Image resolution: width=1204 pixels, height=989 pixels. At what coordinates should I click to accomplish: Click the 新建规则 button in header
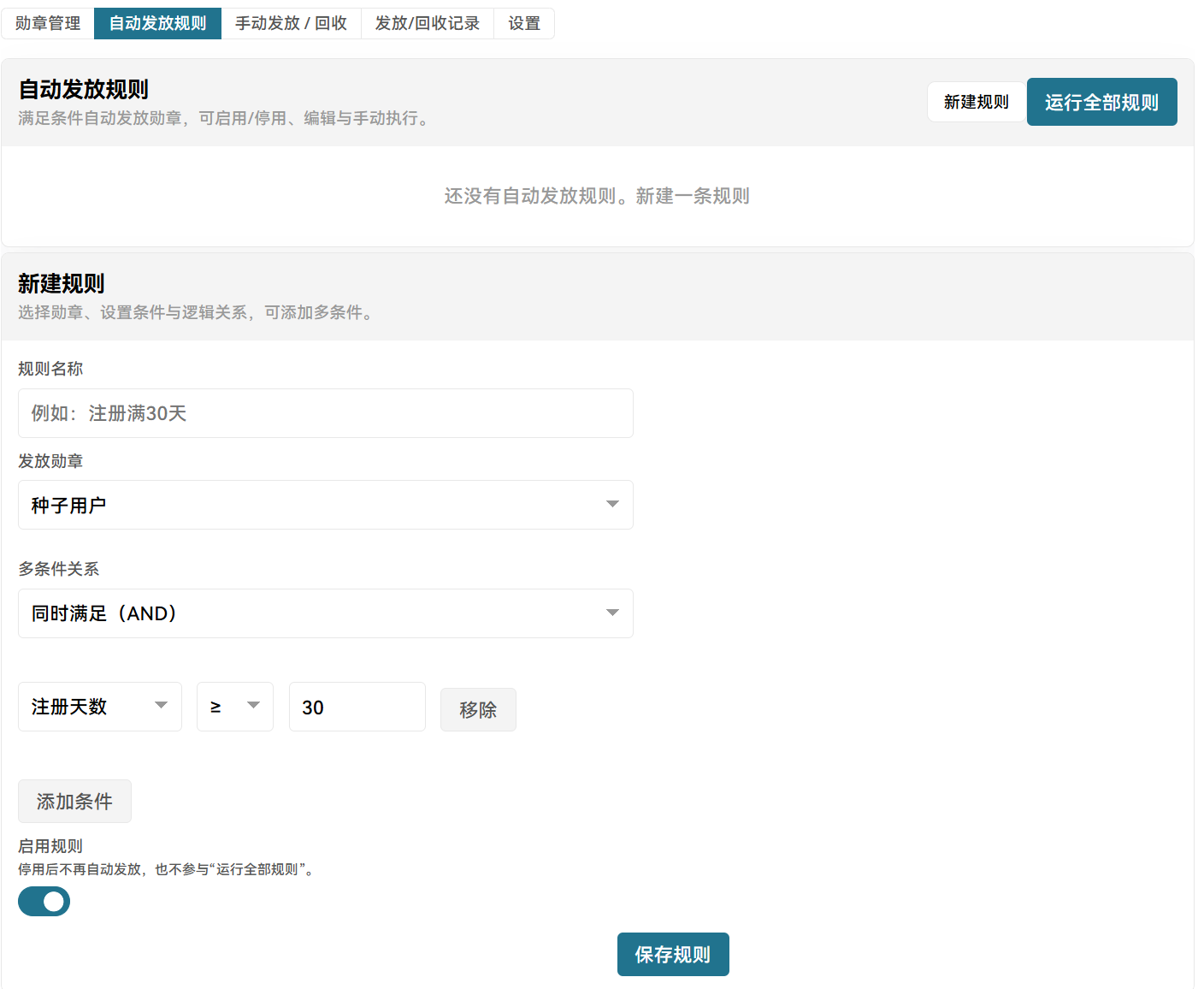[x=977, y=102]
